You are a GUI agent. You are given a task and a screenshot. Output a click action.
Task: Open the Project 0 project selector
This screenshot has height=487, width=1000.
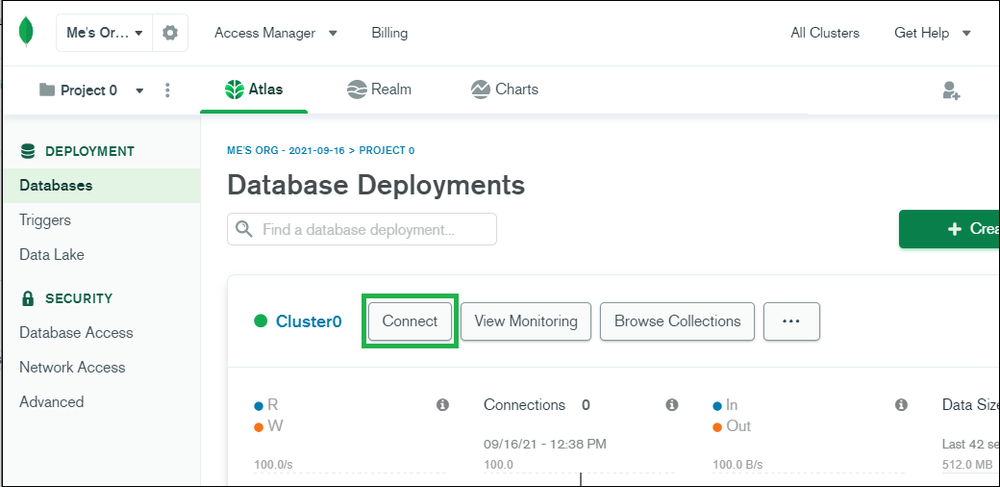click(92, 90)
